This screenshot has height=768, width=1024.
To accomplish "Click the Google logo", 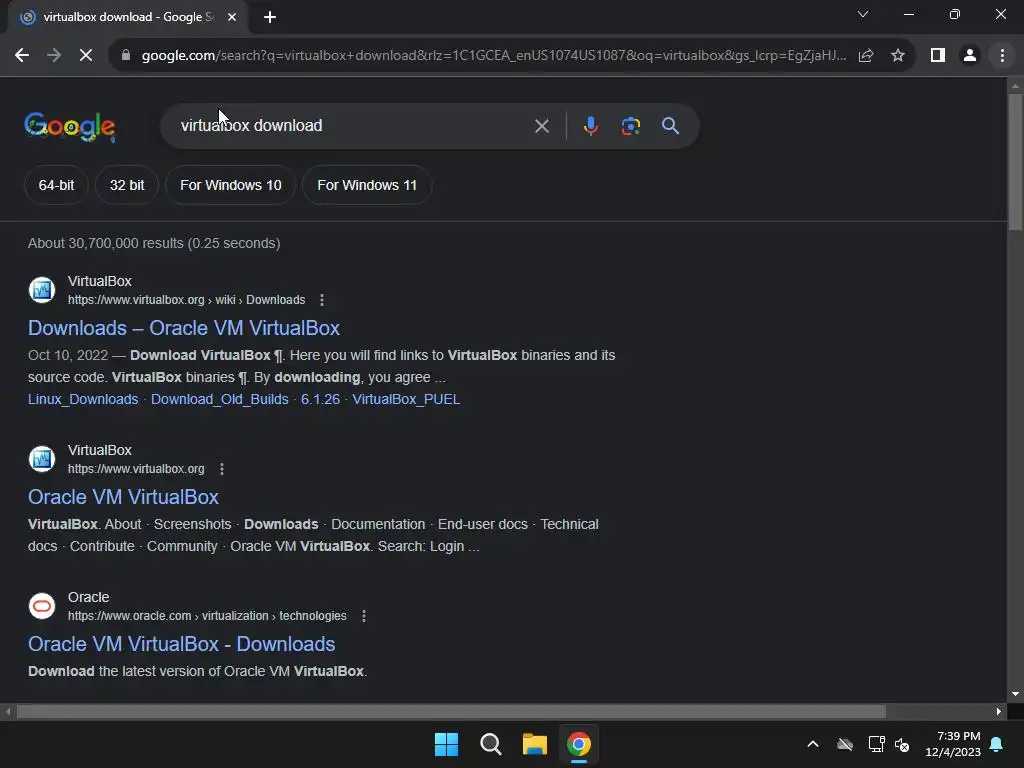I will 70,126.
